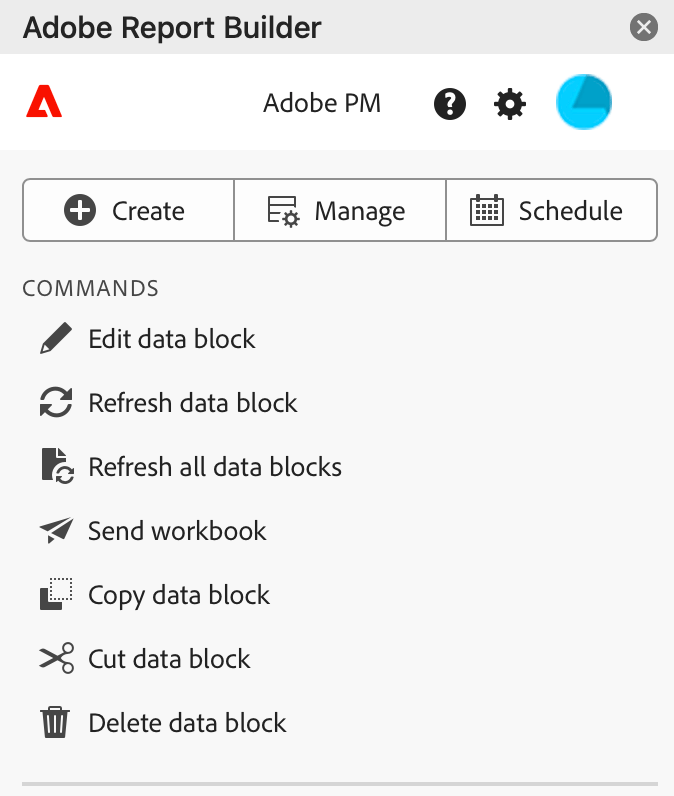Click the COMMANDS section heading
Viewport: 674px width, 796px height.
tap(90, 288)
